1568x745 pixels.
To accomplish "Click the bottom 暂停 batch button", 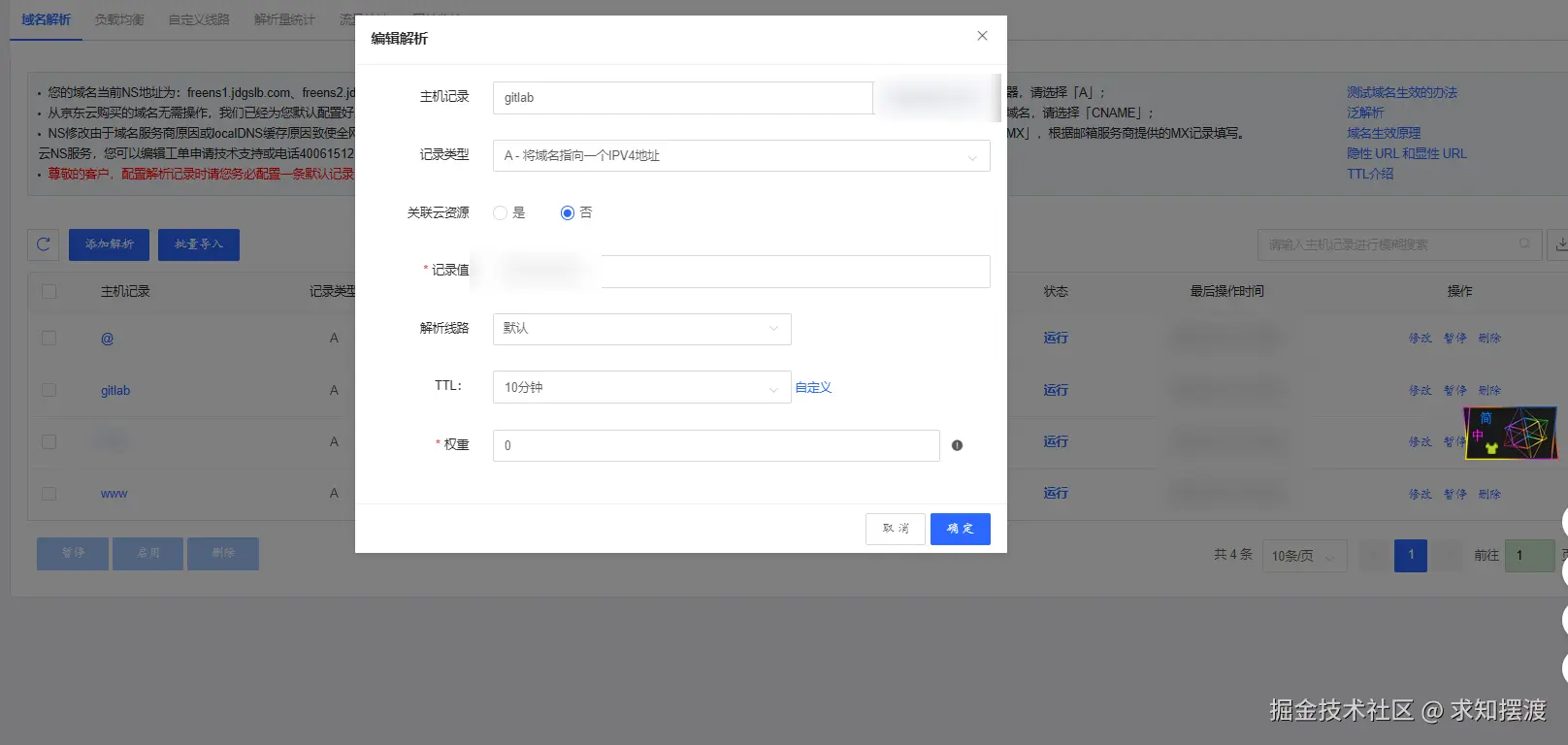I will [x=73, y=554].
